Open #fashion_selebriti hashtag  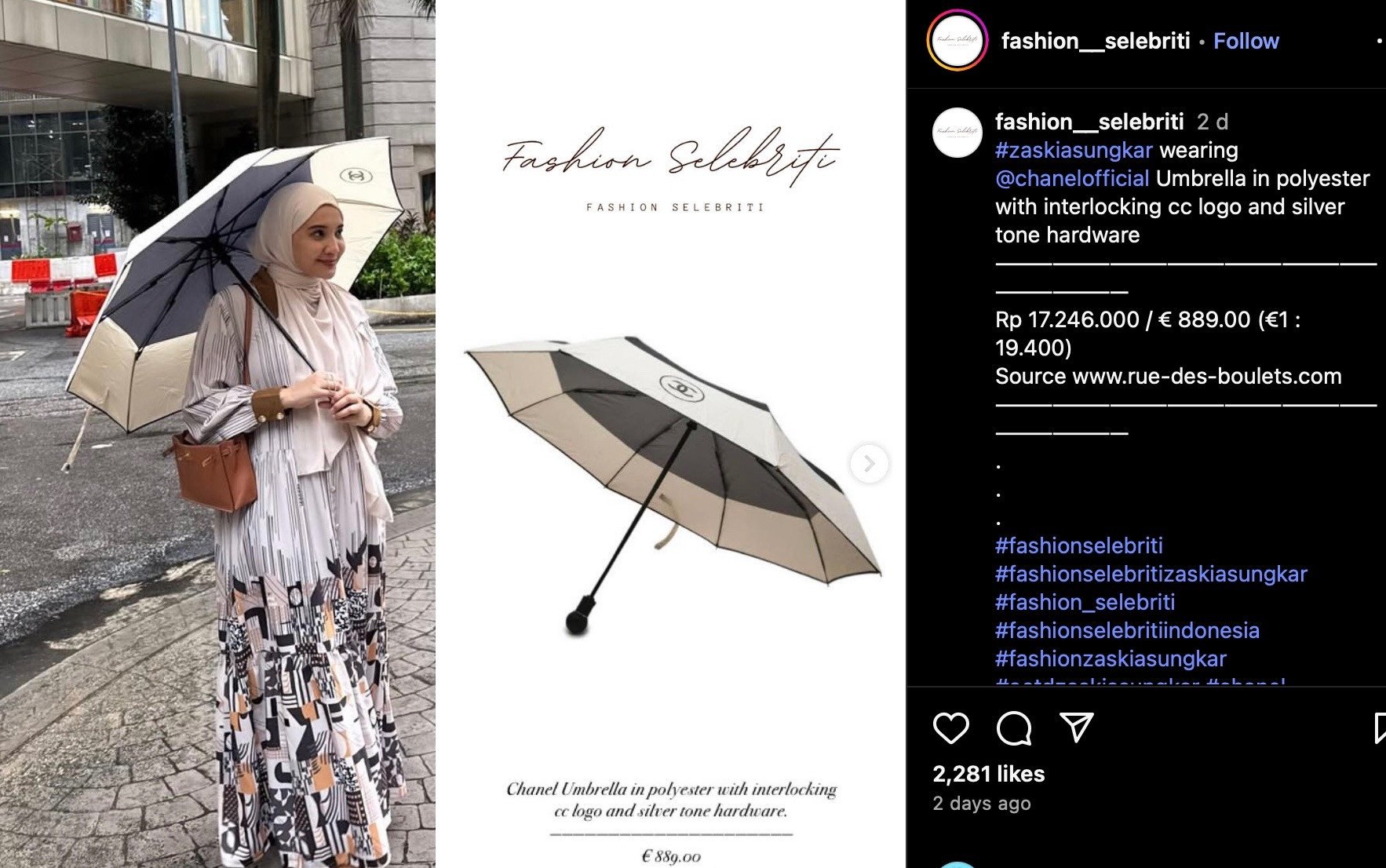click(x=1085, y=602)
